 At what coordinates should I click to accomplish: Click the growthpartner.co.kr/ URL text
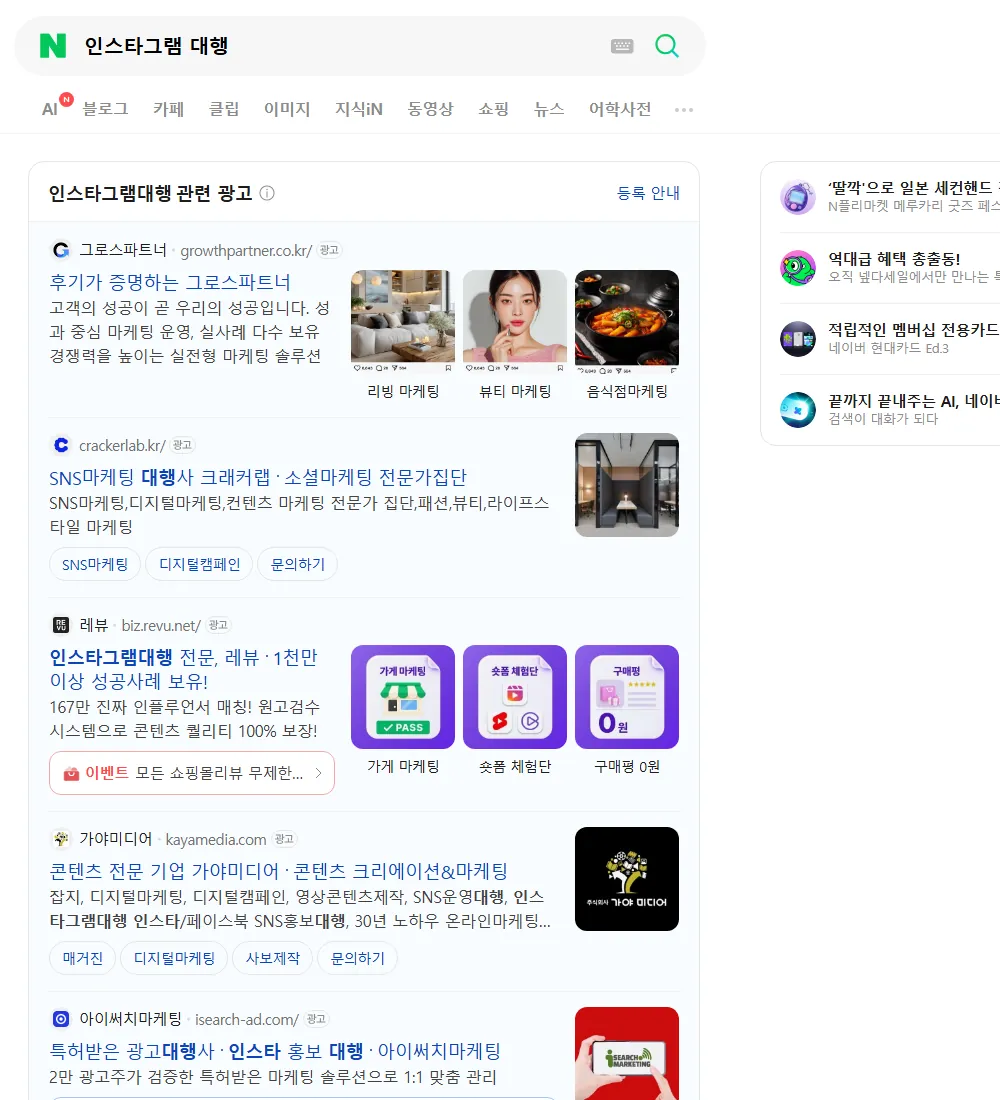[246, 250]
